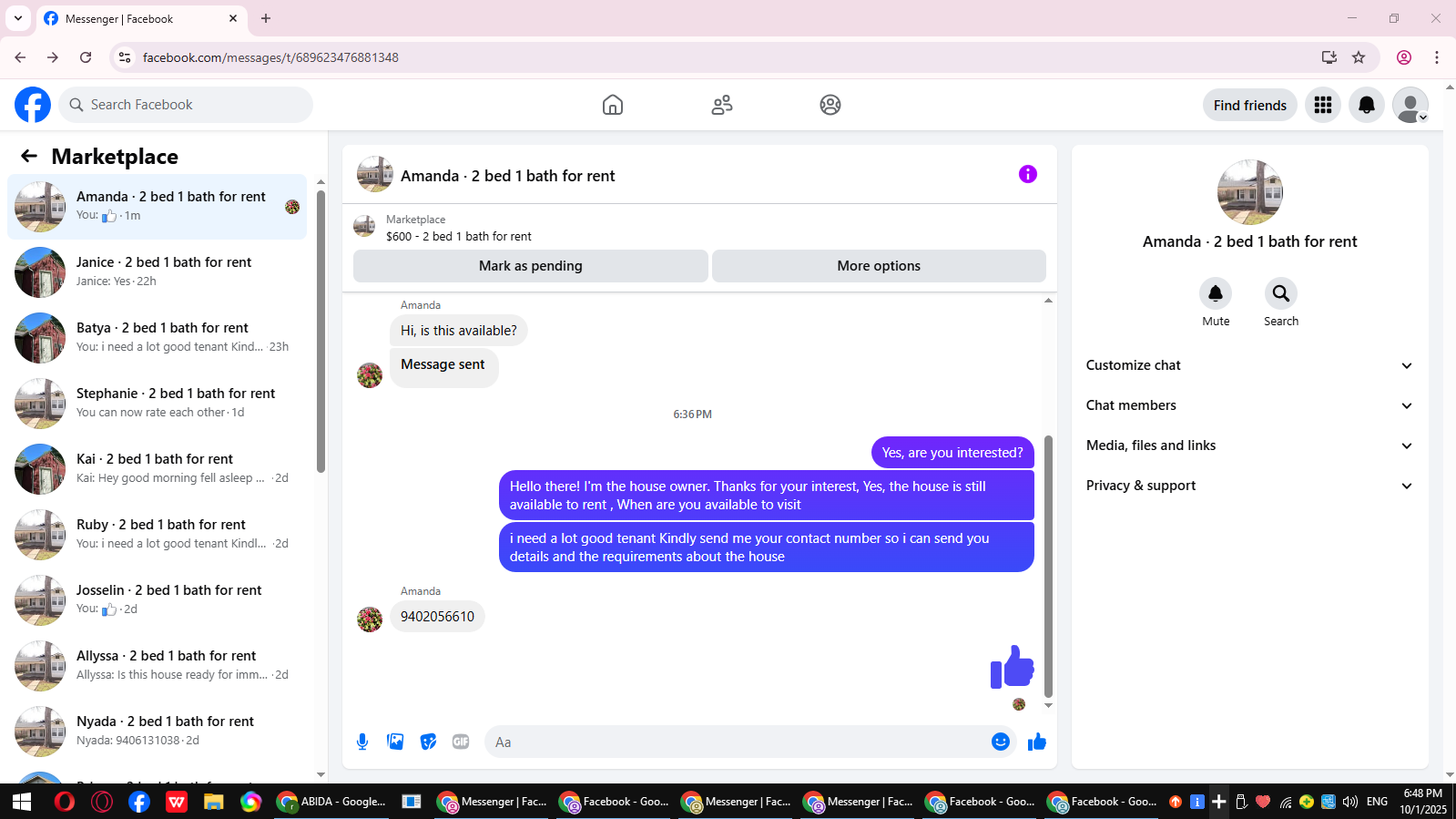
Task: Open the Opera browser taskbar icon
Action: [x=64, y=802]
